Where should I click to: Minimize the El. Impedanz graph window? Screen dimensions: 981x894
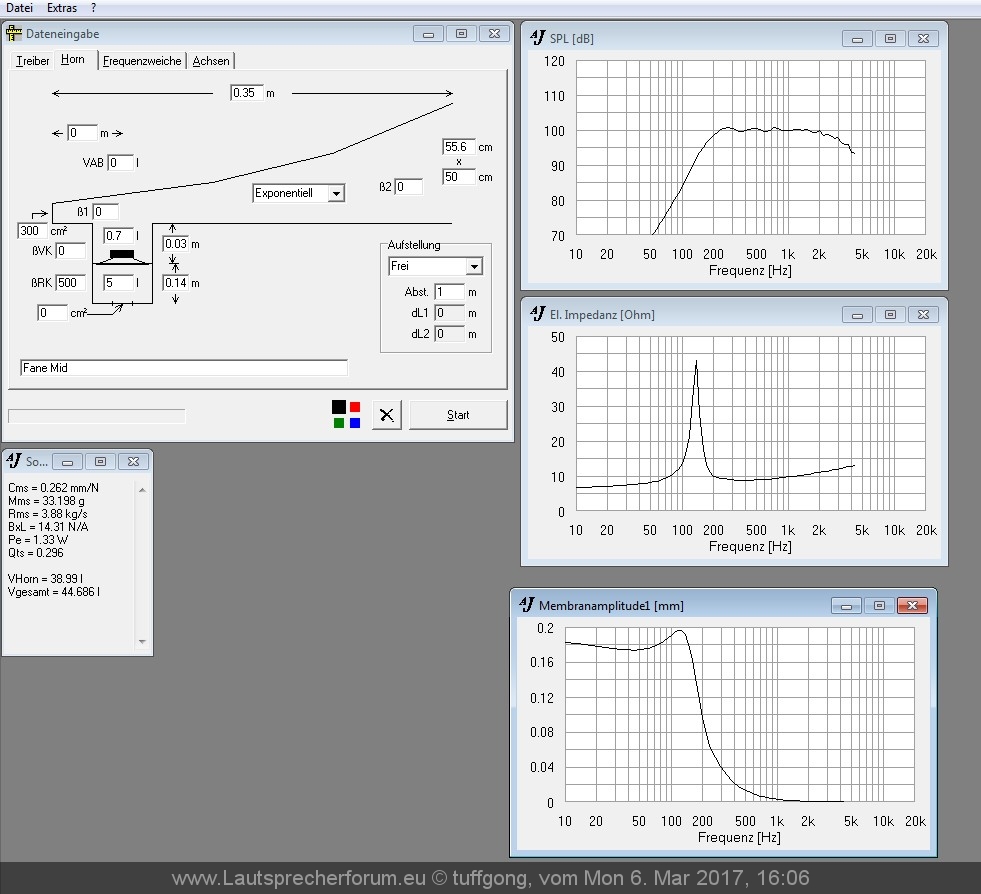(857, 315)
